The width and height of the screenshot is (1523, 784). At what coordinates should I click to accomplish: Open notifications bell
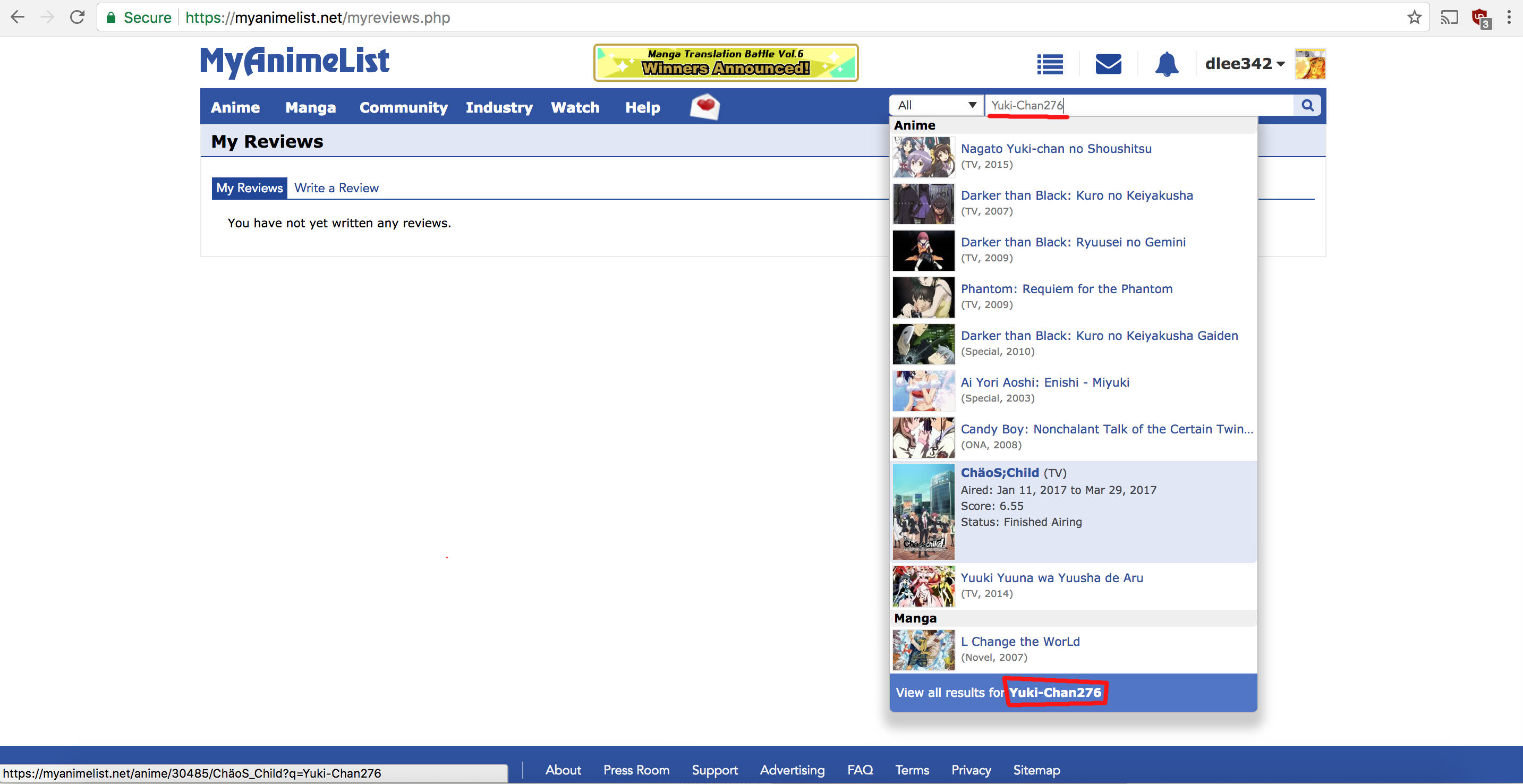[x=1167, y=64]
